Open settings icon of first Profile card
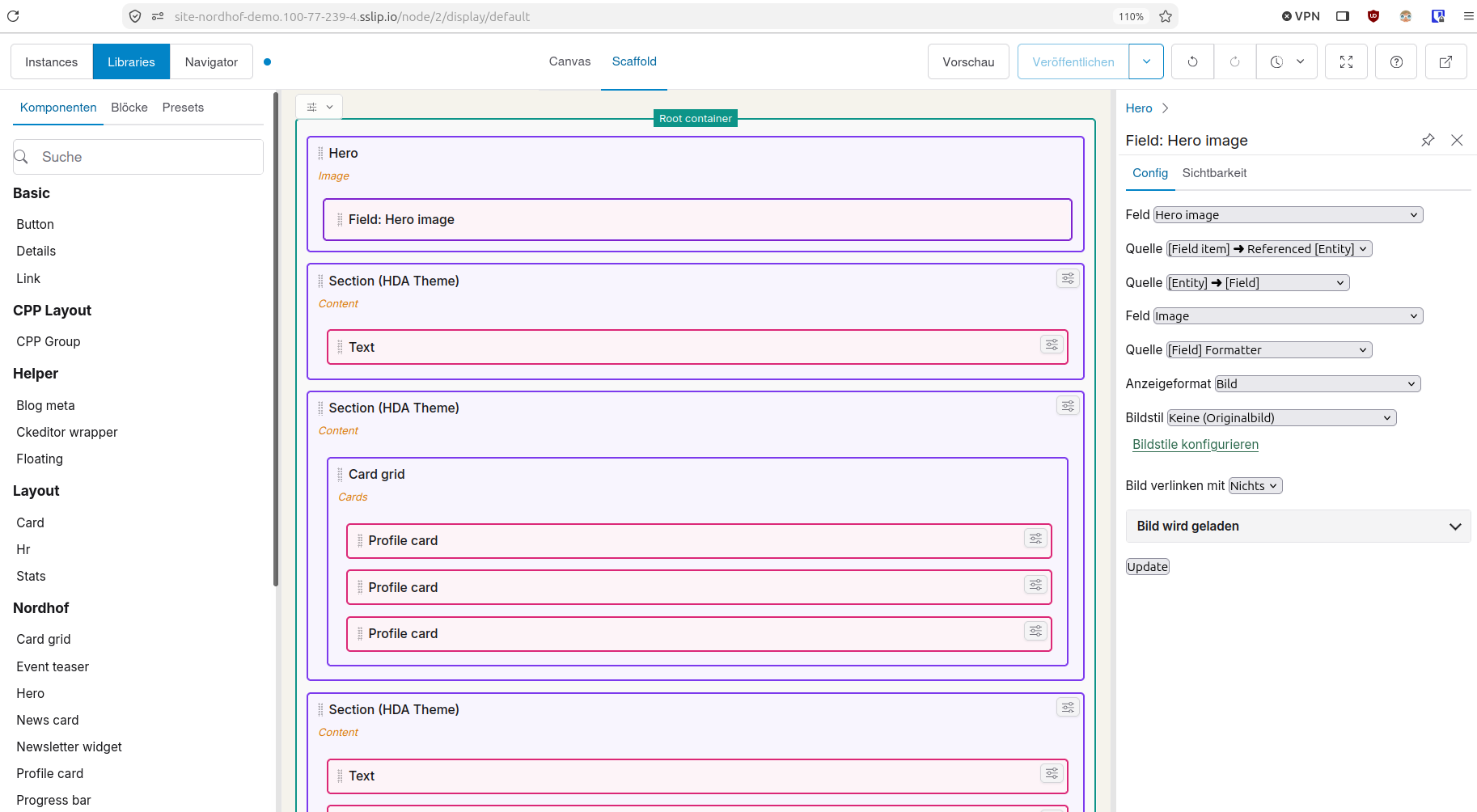Screen dimensions: 1477x812 tap(1035, 538)
